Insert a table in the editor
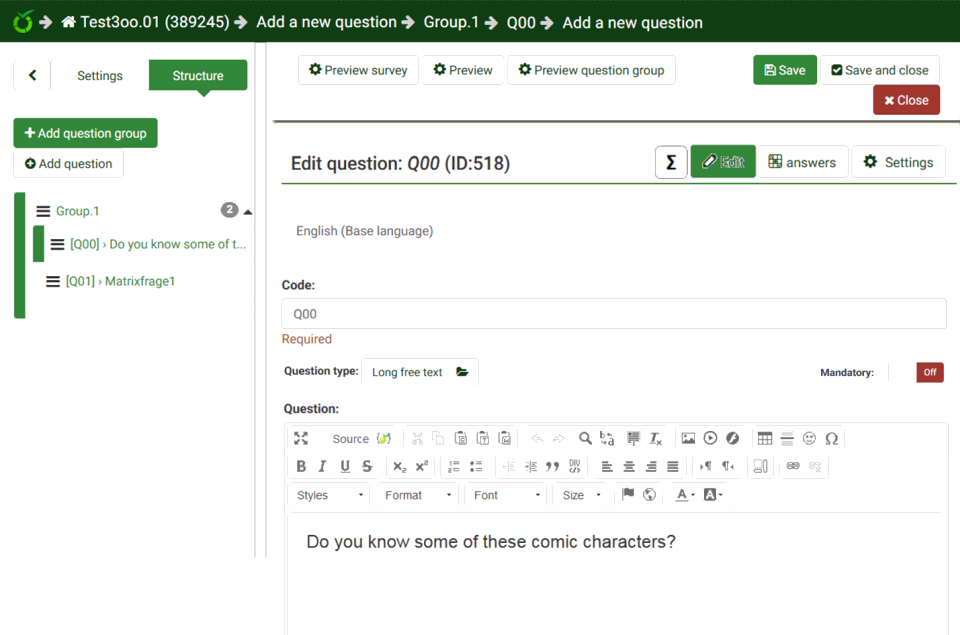Image resolution: width=960 pixels, height=635 pixels. (x=765, y=438)
